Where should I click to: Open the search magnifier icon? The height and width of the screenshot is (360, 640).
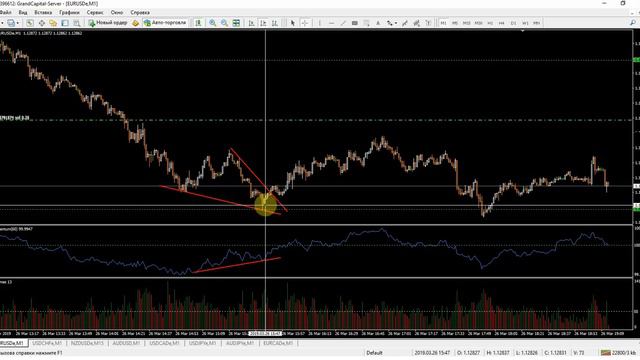(633, 23)
